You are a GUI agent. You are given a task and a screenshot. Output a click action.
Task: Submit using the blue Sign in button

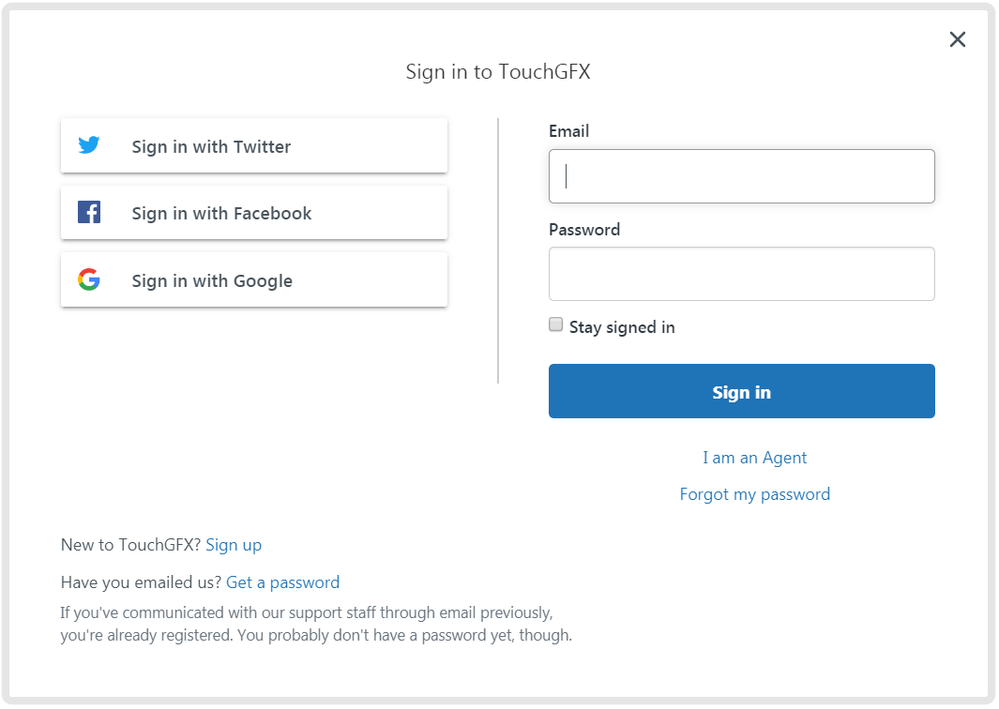tap(742, 391)
